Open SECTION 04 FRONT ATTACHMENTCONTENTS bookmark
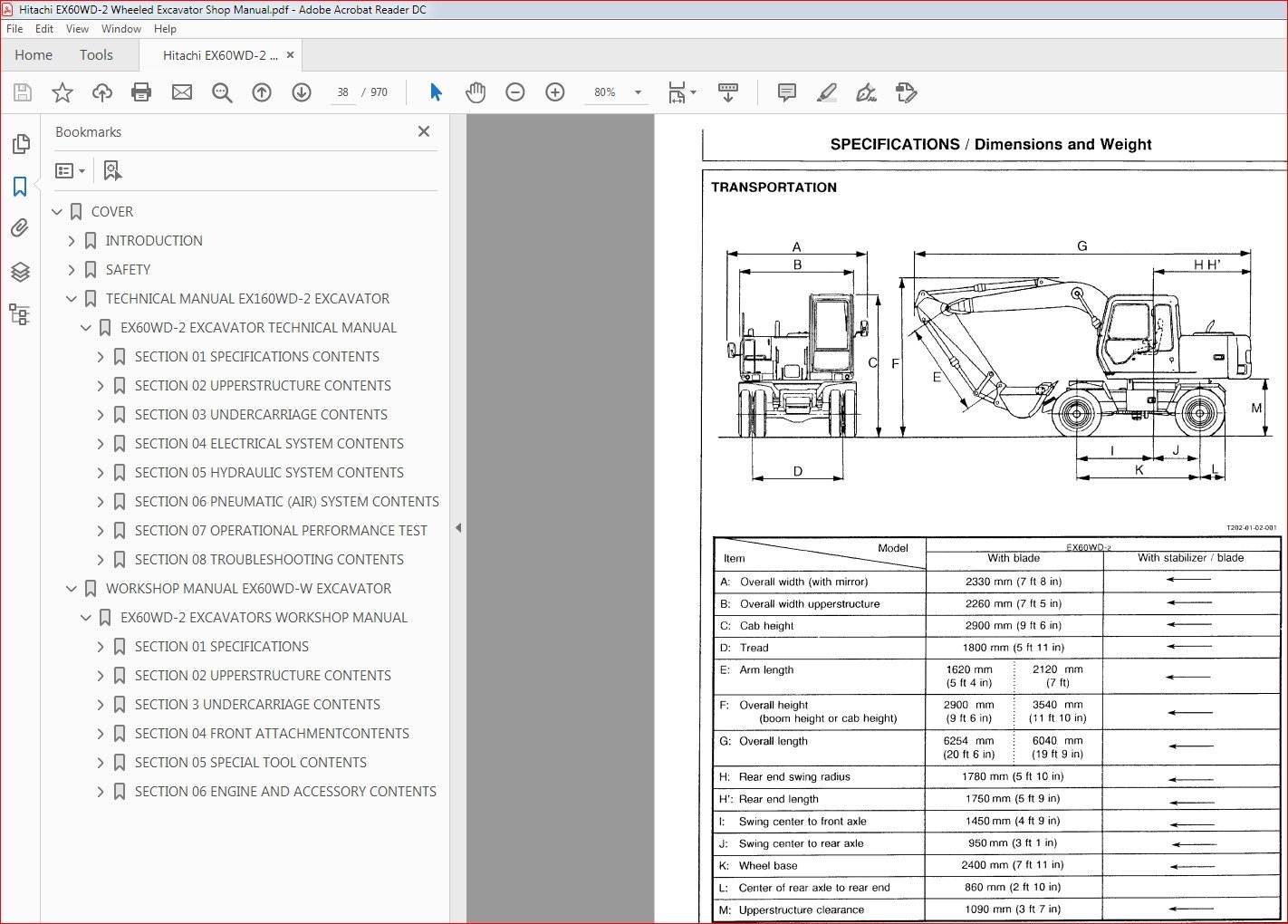1288x924 pixels. pyautogui.click(x=272, y=734)
